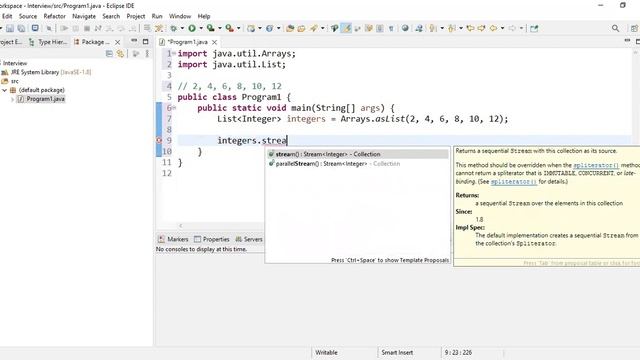Open a terminal with the console icon
The width and height of the screenshot is (640, 360).
(35, 28)
